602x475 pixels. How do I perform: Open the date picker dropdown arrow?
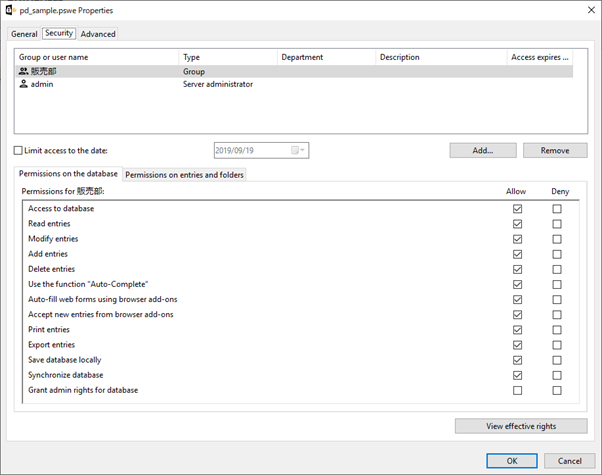304,151
